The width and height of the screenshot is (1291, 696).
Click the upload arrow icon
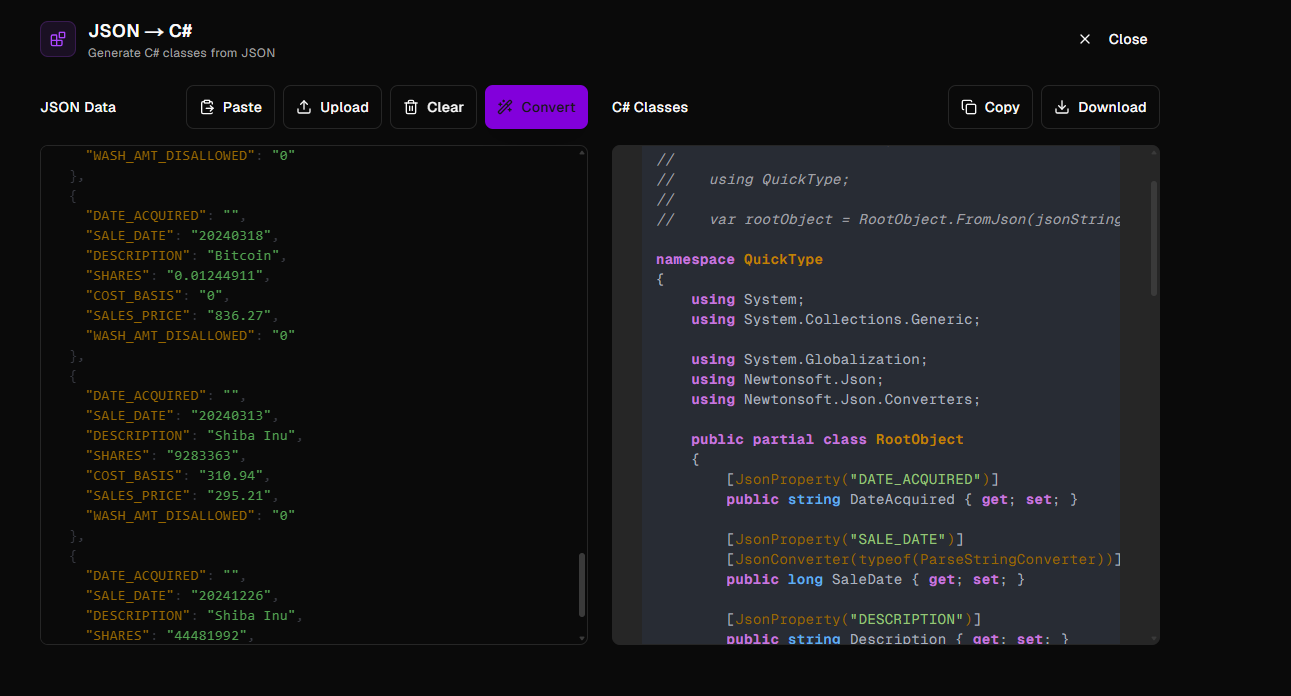304,107
